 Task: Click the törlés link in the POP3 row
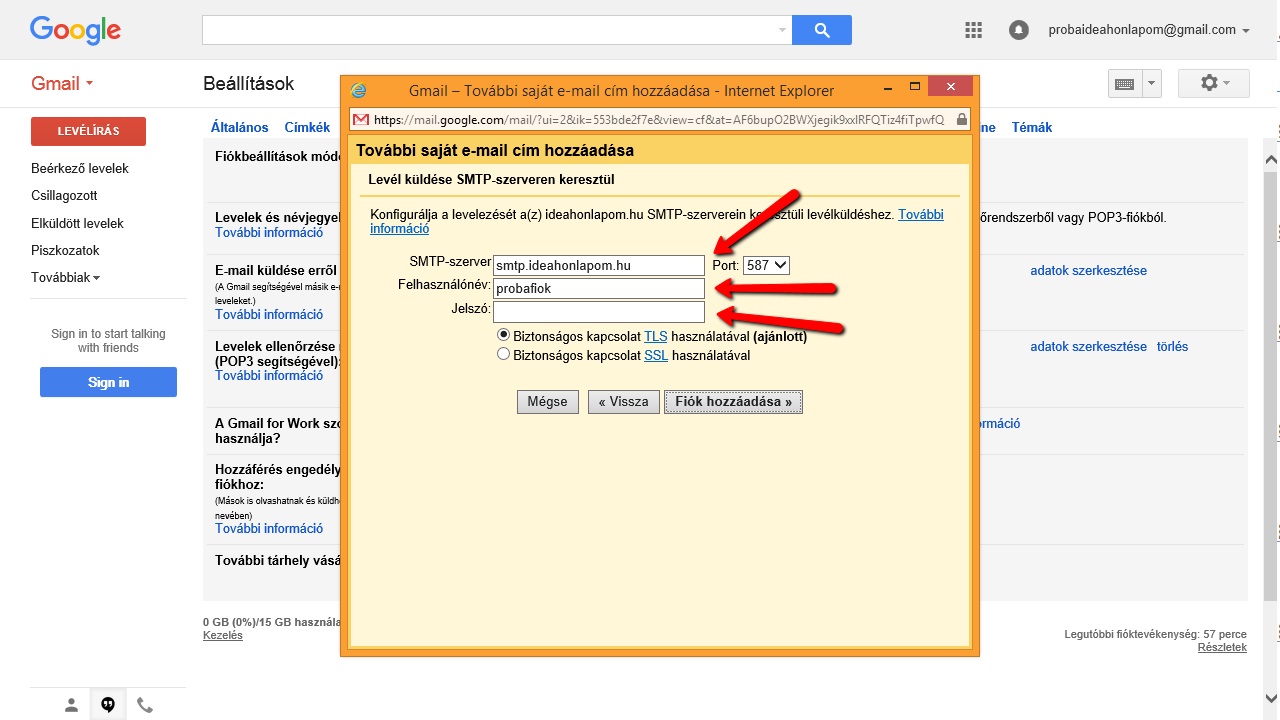(x=1173, y=346)
